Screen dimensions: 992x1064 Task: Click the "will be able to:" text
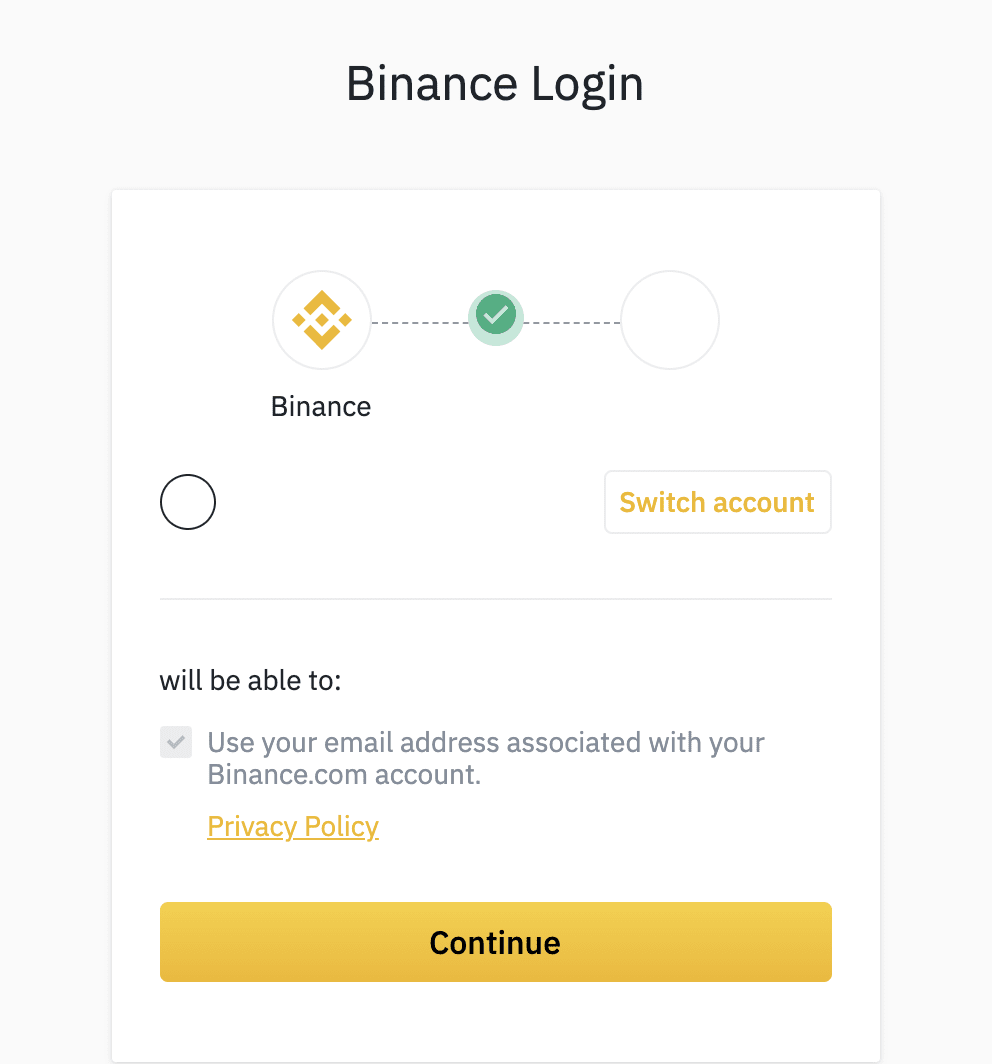pyautogui.click(x=250, y=681)
